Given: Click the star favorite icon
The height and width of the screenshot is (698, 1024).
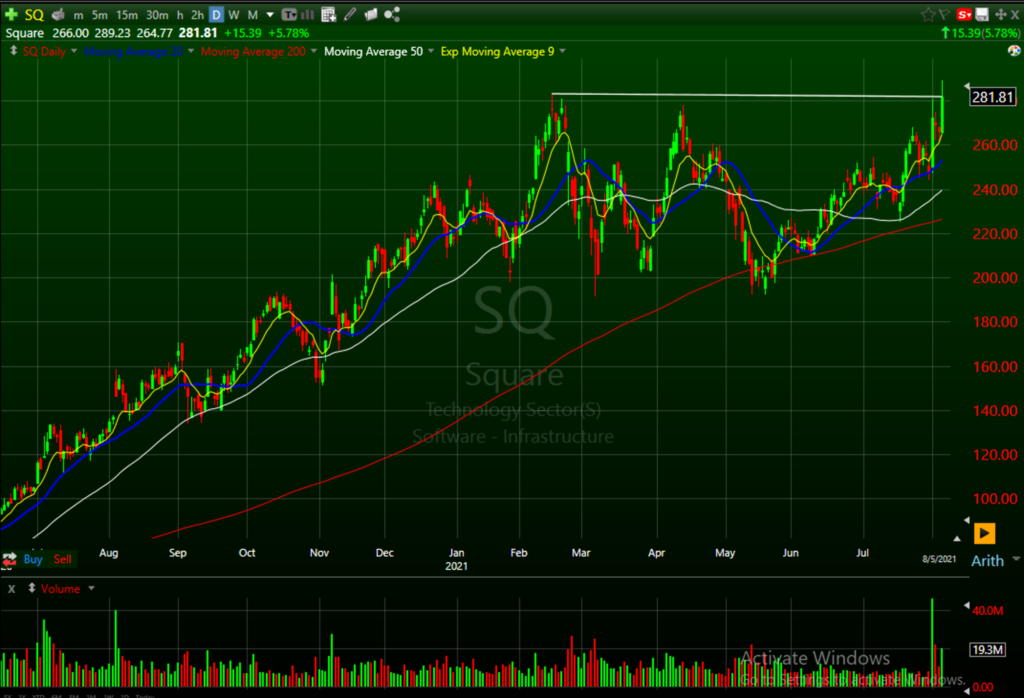Looking at the screenshot, I should coord(927,14).
